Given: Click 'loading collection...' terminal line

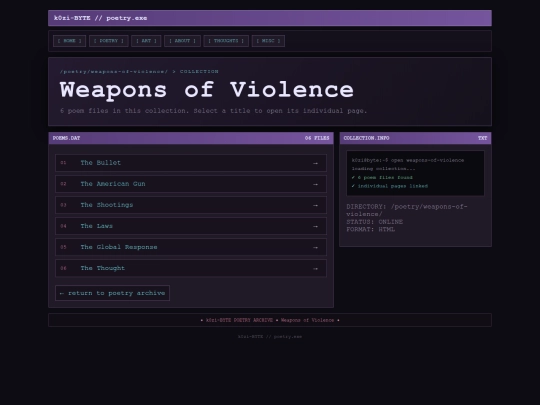Looking at the screenshot, I should [383, 169].
